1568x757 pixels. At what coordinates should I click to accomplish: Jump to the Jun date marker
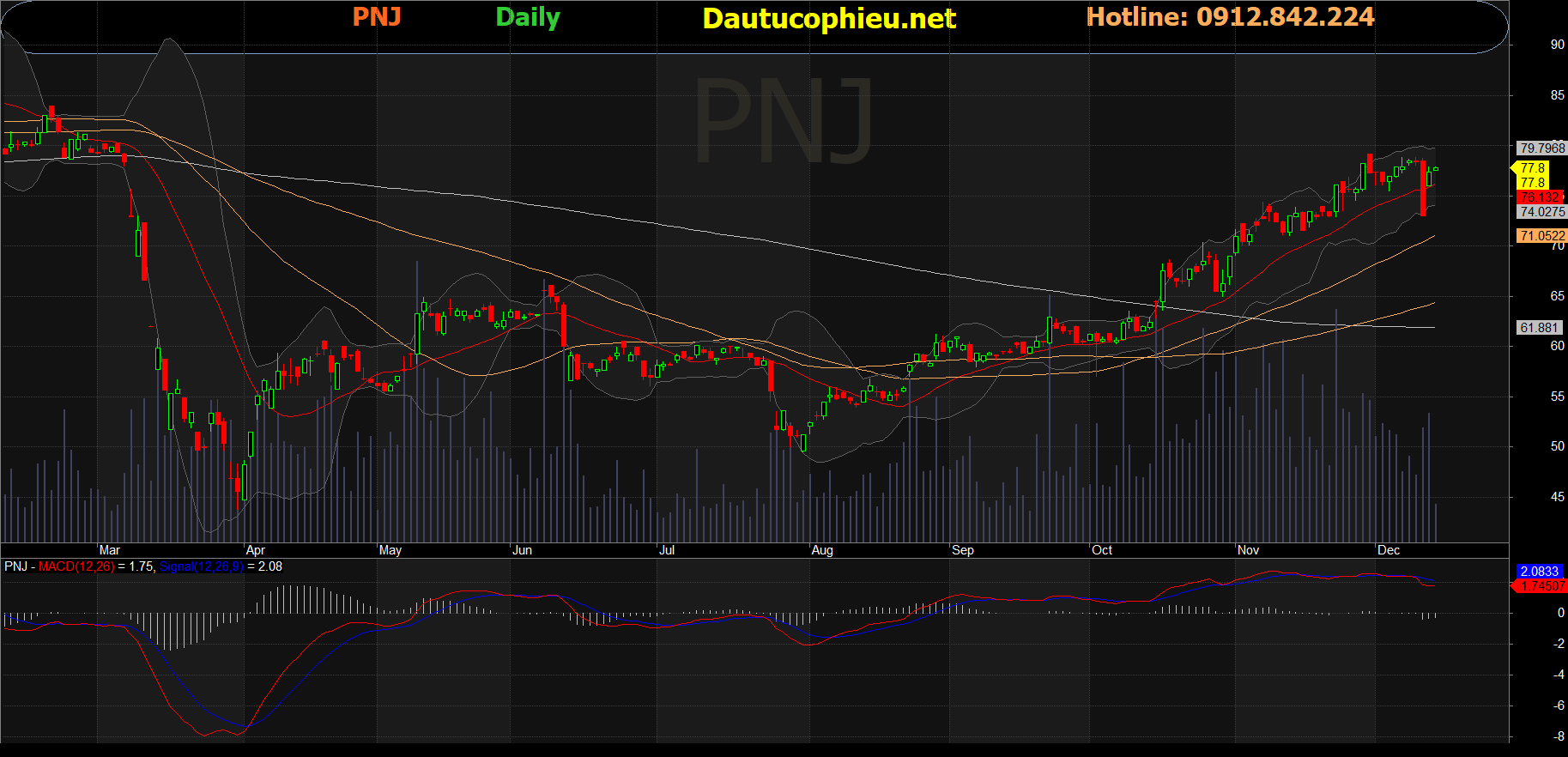522,550
